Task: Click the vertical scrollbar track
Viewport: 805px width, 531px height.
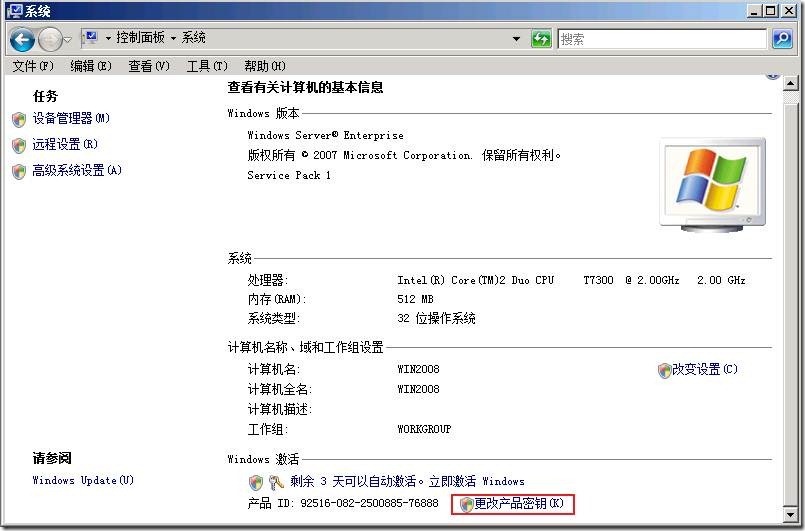Action: pyautogui.click(x=791, y=298)
